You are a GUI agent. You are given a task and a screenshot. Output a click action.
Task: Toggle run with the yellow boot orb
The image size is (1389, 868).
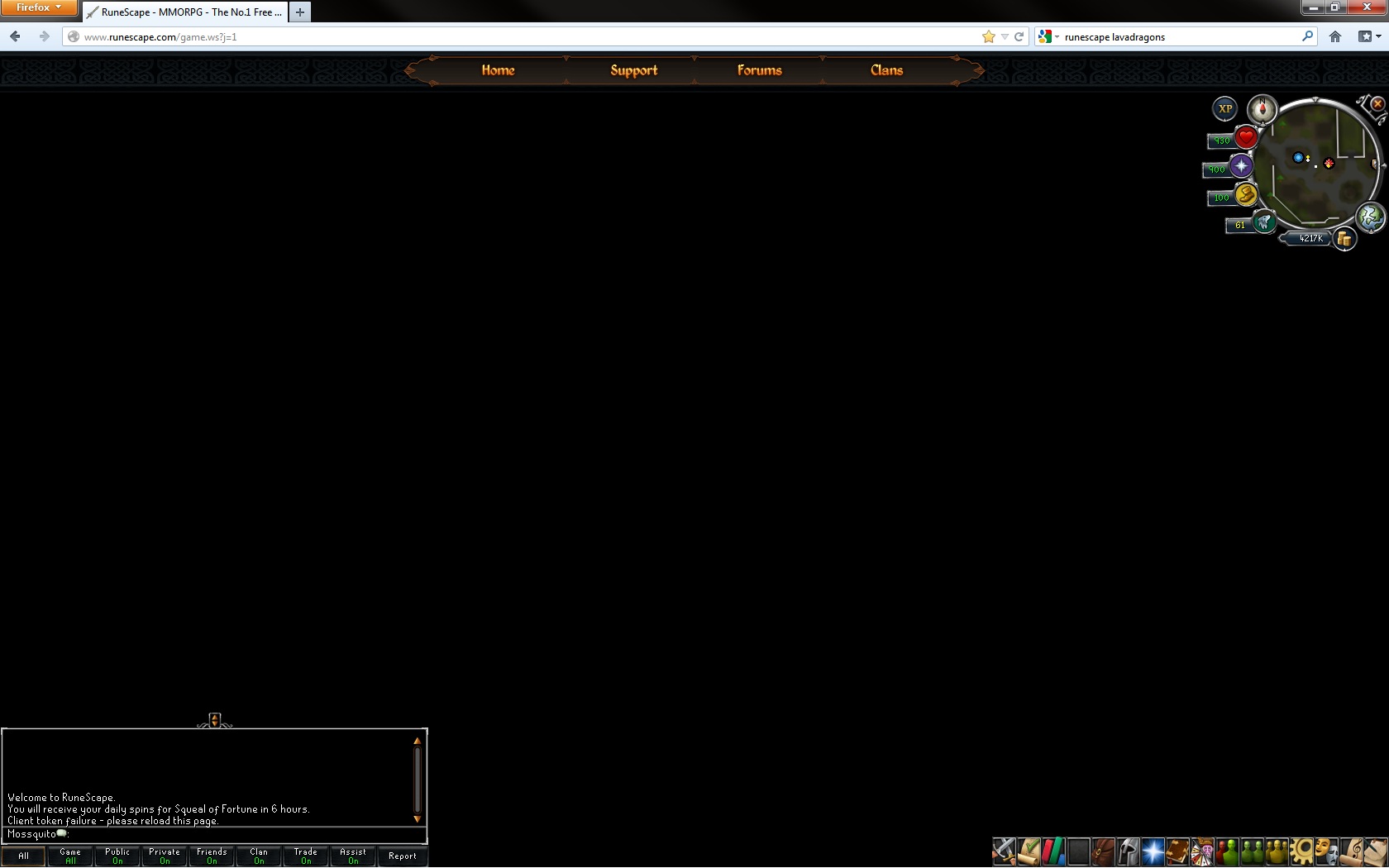[x=1246, y=195]
